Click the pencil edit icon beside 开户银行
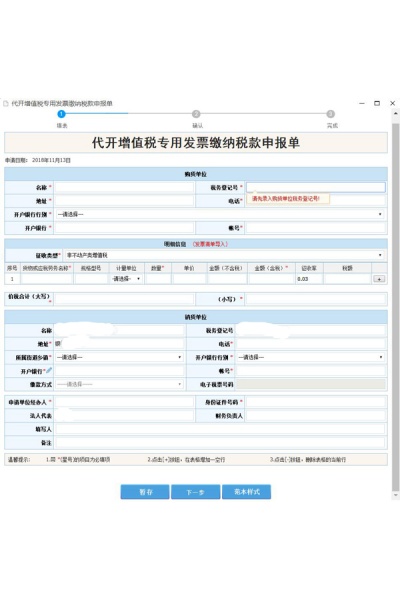 (49, 370)
